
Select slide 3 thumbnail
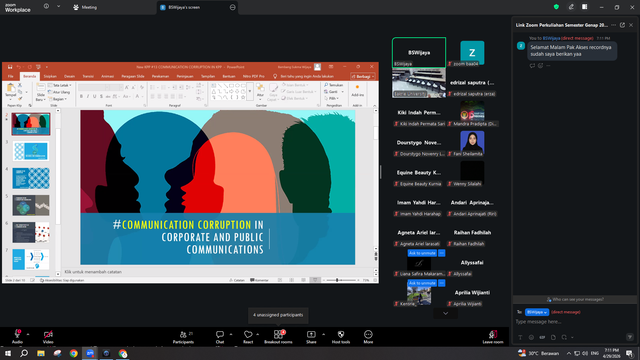tap(31, 151)
